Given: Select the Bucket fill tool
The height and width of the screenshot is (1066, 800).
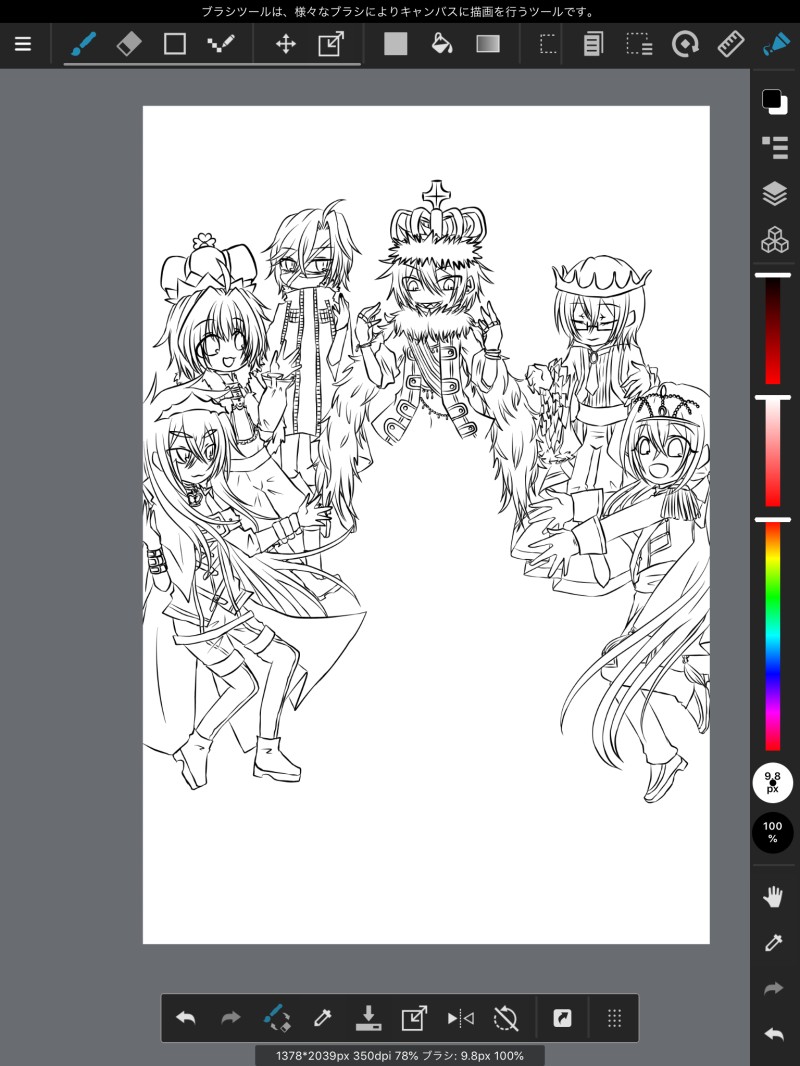Looking at the screenshot, I should pos(442,44).
